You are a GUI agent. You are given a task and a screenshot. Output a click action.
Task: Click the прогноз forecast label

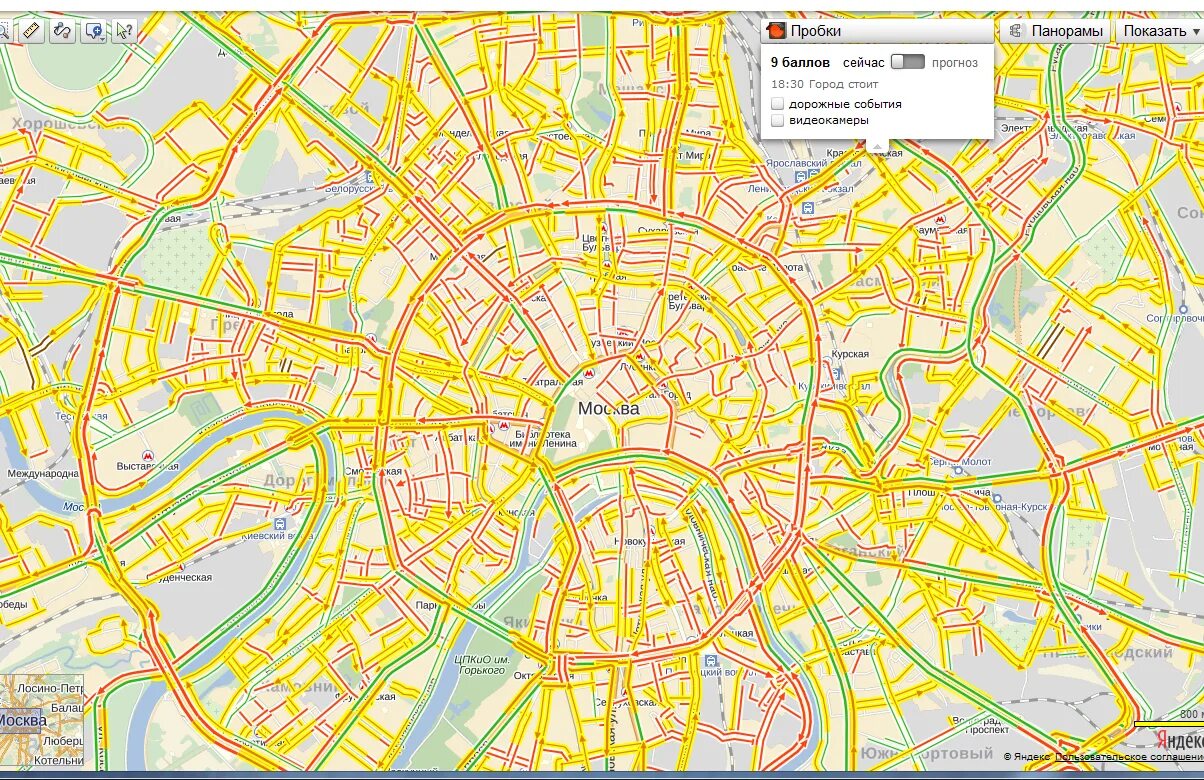tap(955, 63)
